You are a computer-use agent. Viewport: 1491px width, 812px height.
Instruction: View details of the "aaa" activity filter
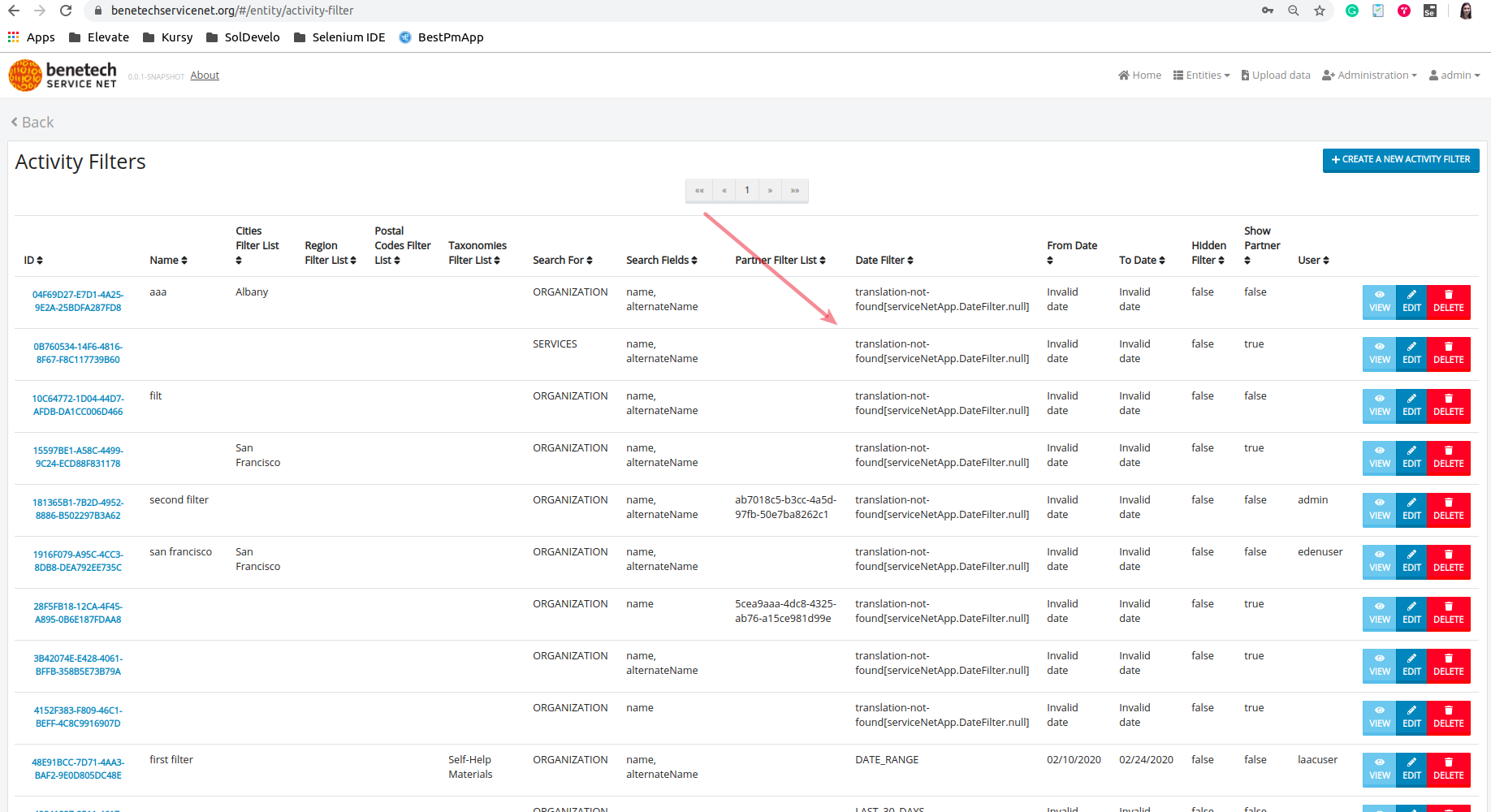click(x=1378, y=302)
